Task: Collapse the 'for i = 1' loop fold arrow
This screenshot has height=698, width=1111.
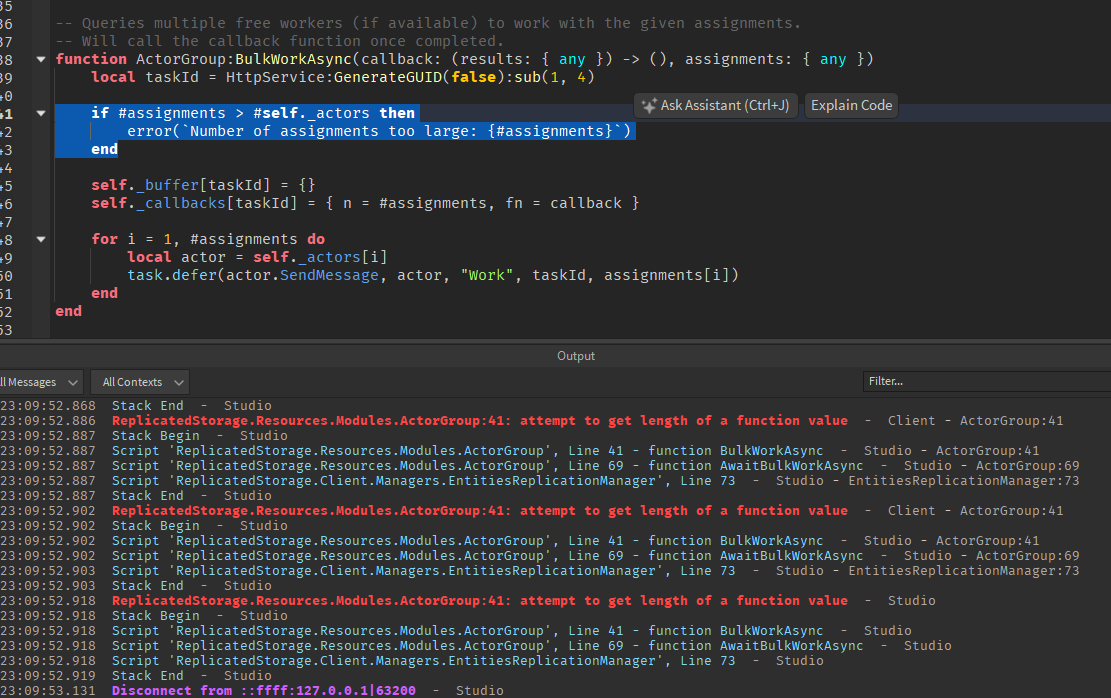Action: point(41,240)
